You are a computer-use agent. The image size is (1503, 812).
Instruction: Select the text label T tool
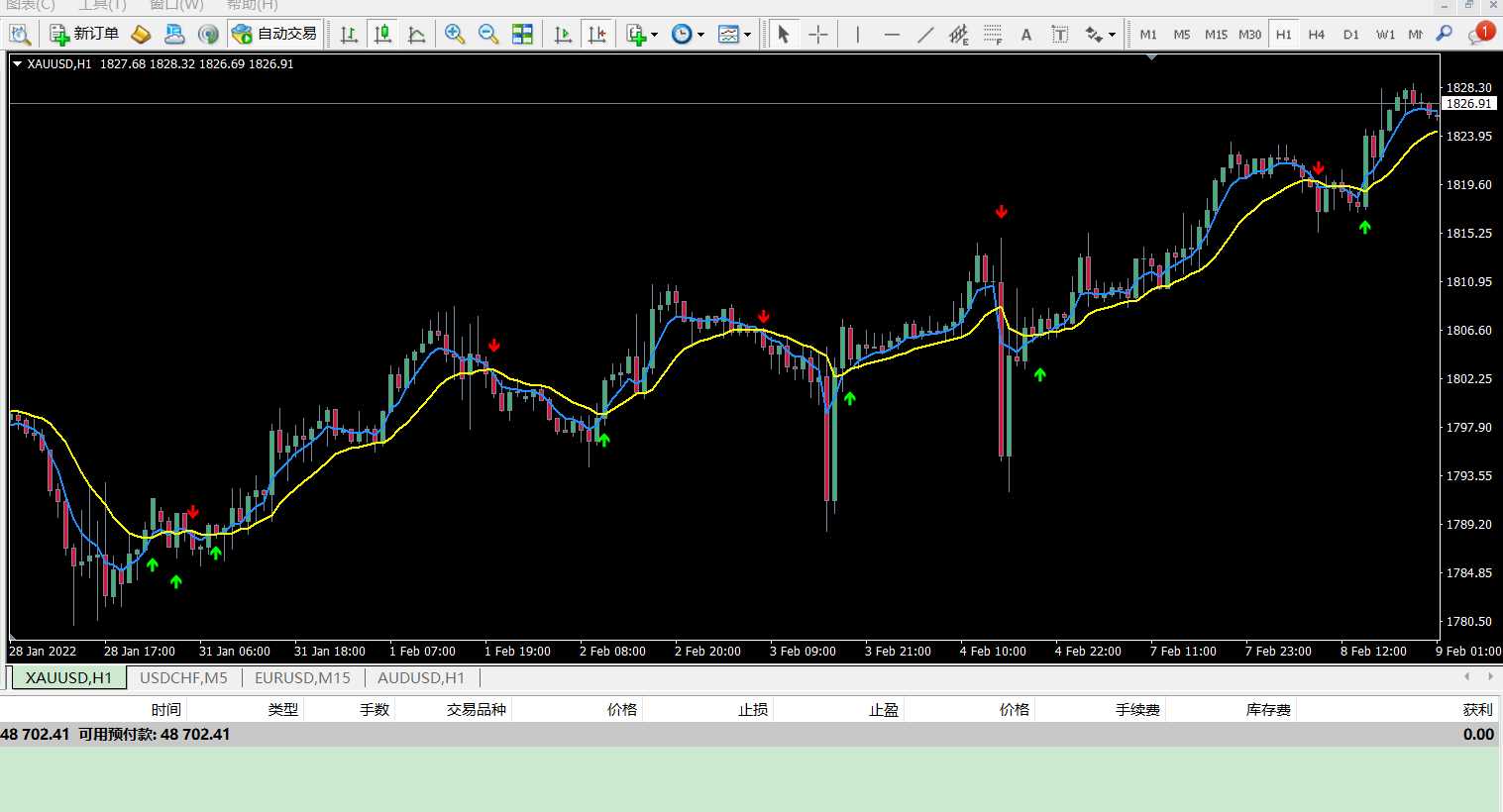pyautogui.click(x=1060, y=35)
